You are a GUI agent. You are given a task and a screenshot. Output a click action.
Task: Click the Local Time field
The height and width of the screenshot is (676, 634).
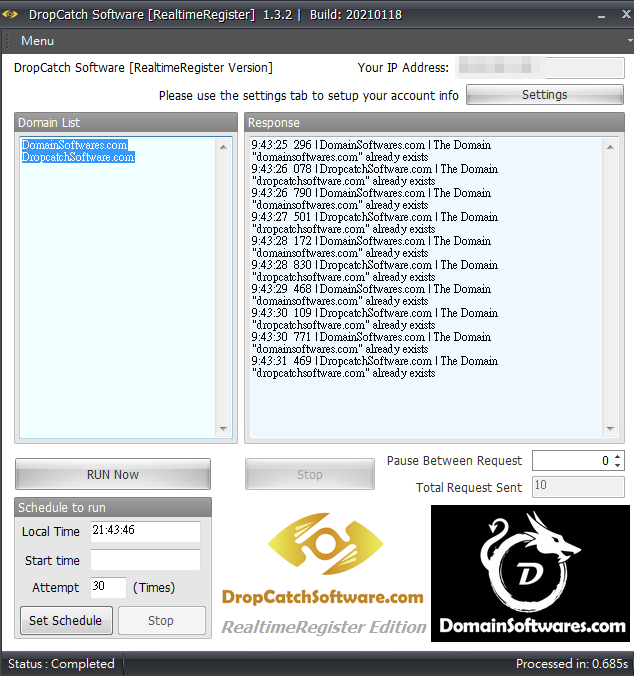pos(145,531)
